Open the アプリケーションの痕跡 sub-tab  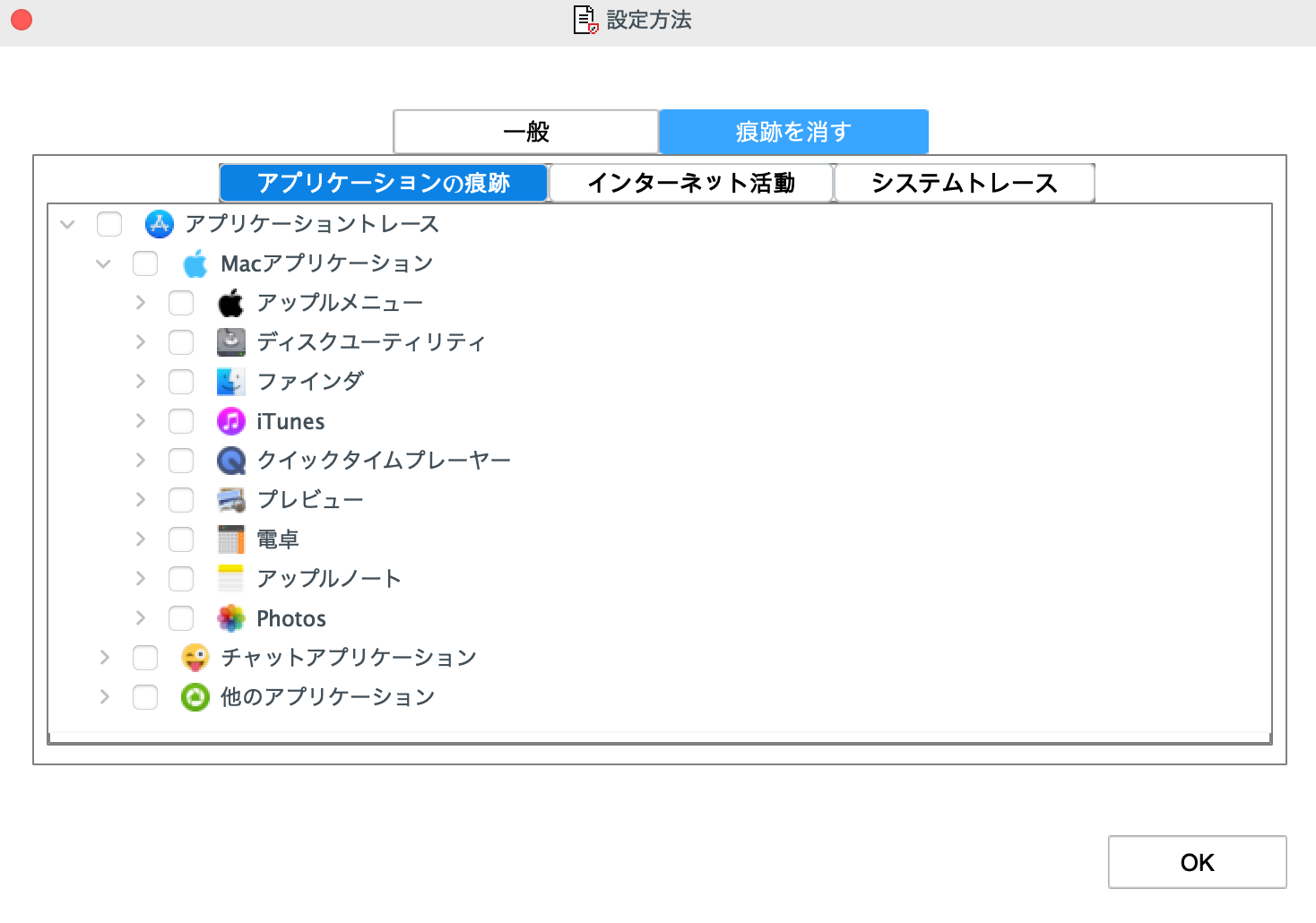tap(384, 183)
